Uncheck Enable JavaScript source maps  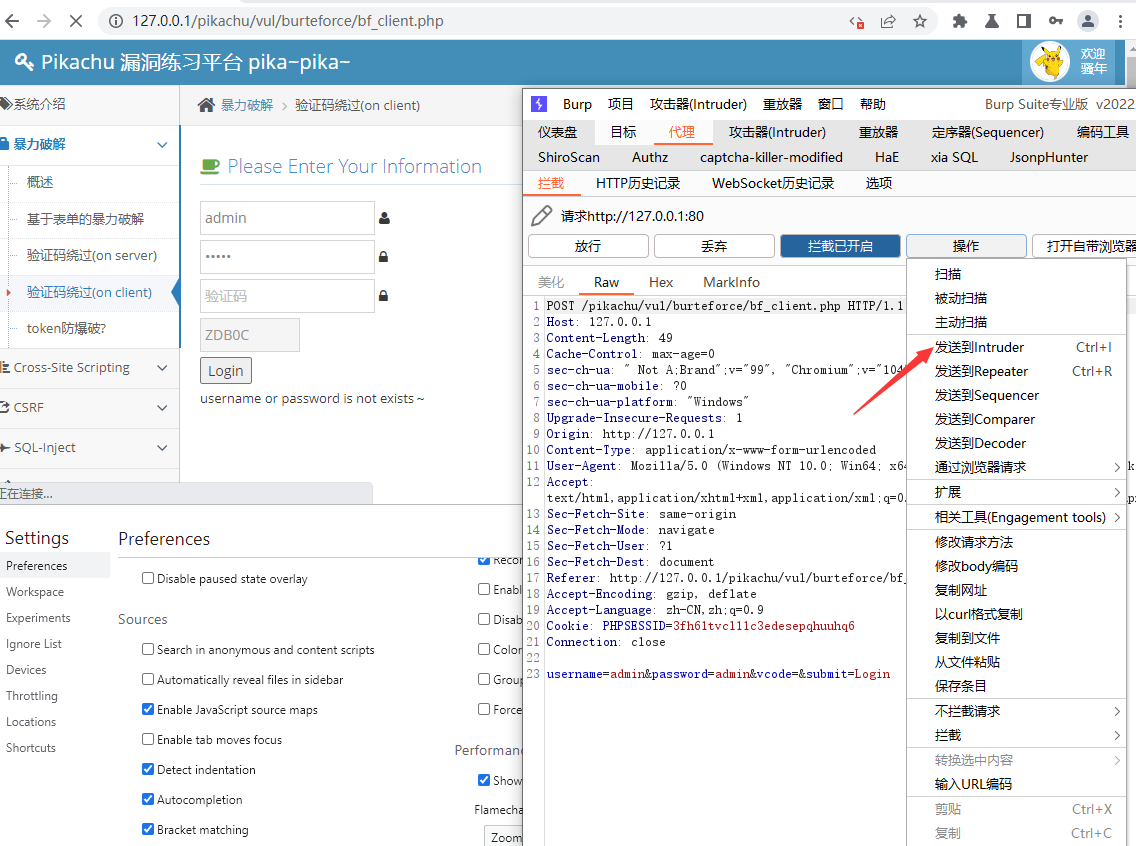[x=148, y=709]
